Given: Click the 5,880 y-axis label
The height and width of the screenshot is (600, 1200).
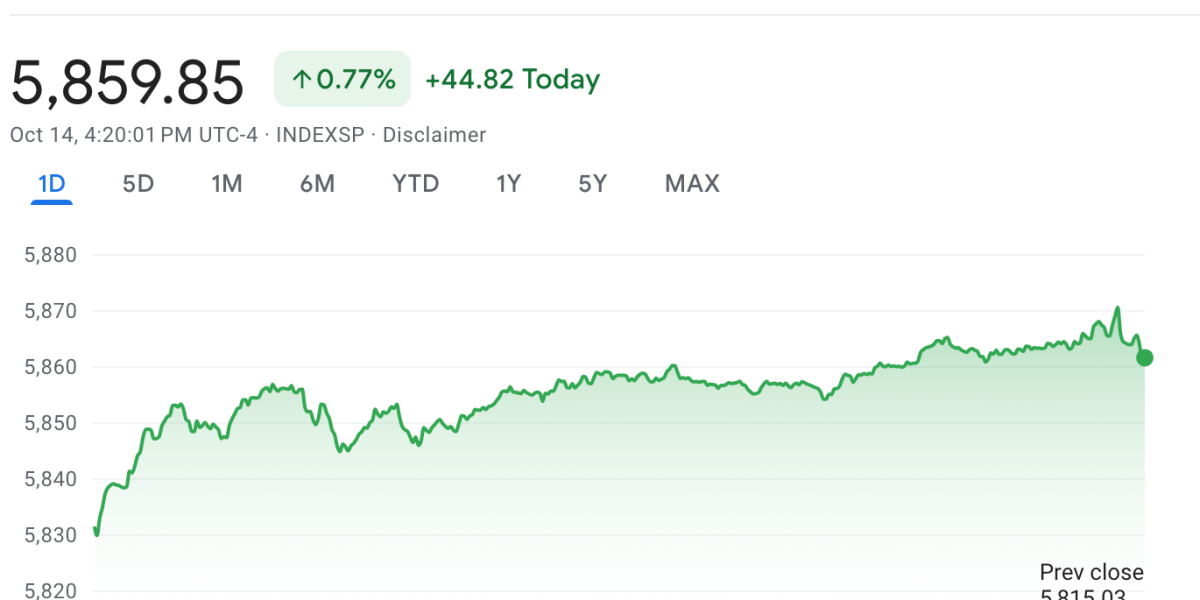Looking at the screenshot, I should (50, 255).
